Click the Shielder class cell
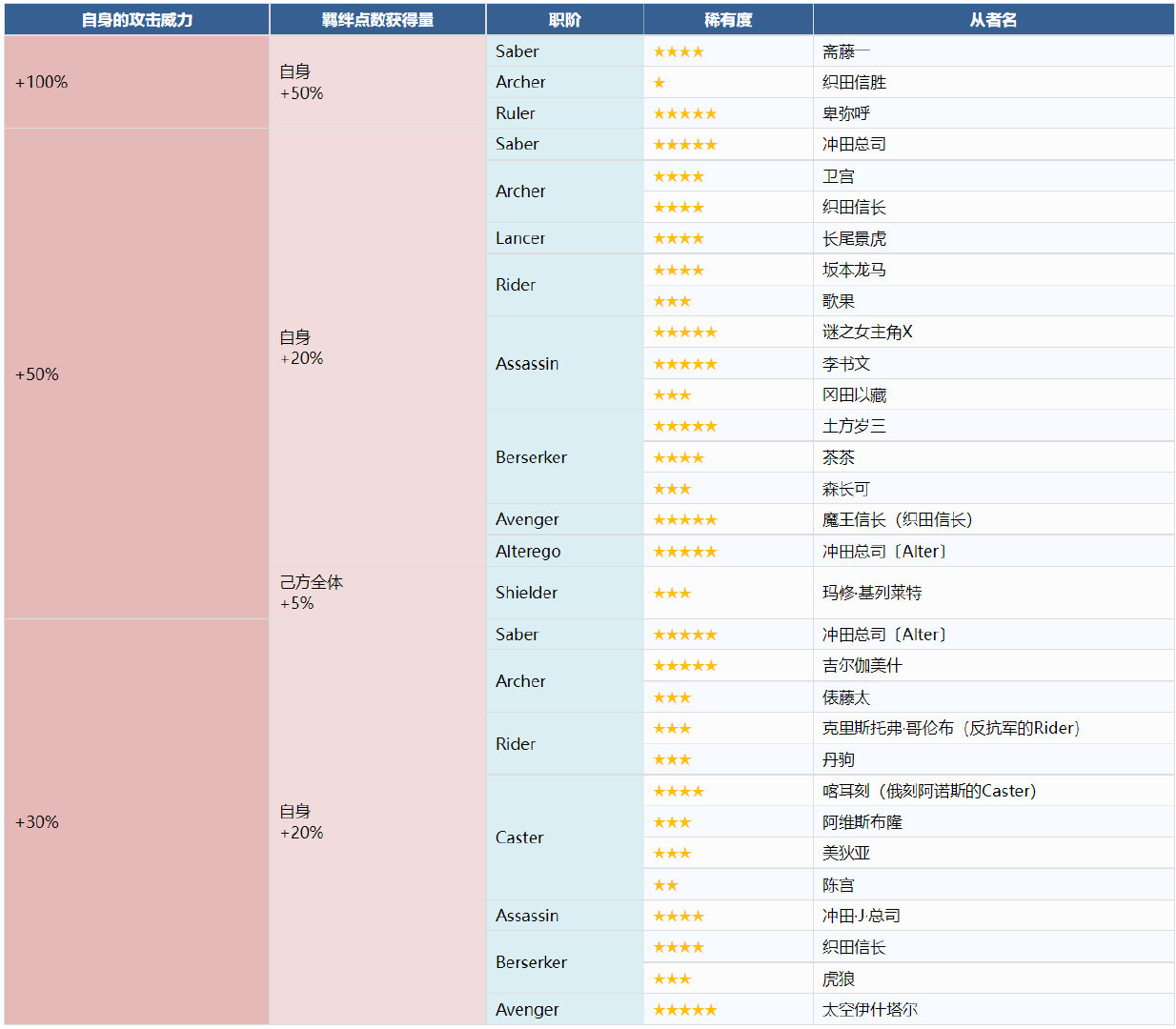Viewport: 1176px width, 1029px height. click(564, 593)
